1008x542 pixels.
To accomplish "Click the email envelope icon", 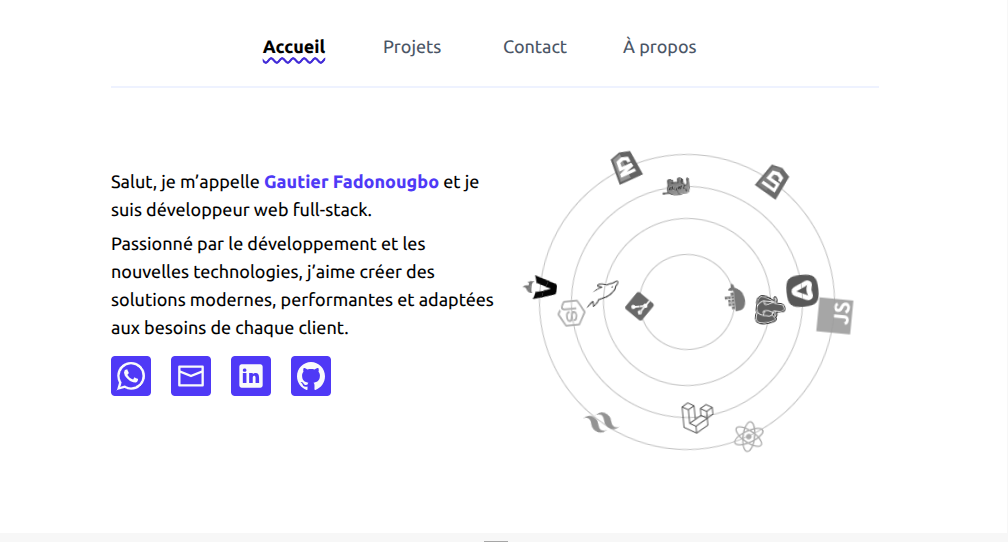I will (191, 376).
